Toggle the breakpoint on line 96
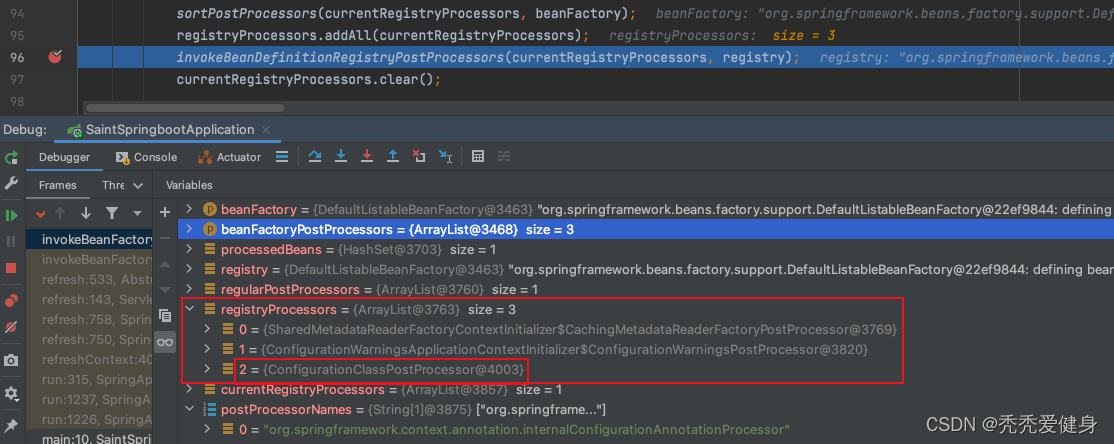The width and height of the screenshot is (1114, 444). coord(54,57)
